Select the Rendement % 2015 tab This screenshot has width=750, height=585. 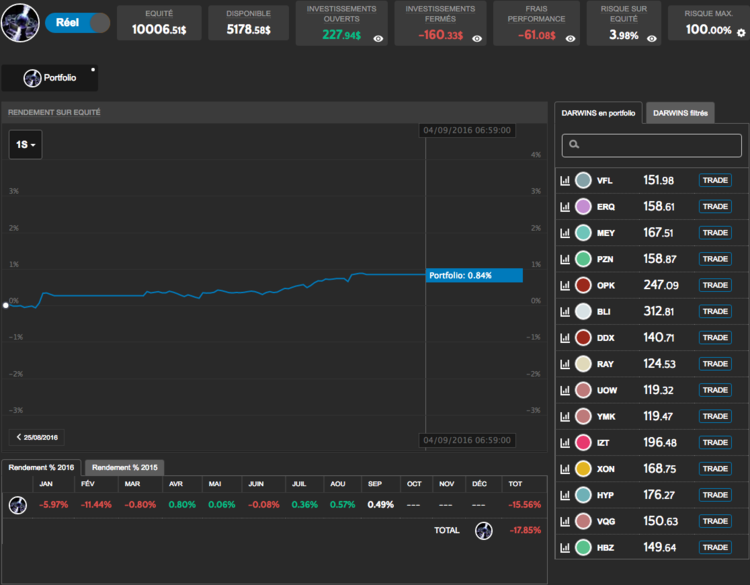(124, 467)
